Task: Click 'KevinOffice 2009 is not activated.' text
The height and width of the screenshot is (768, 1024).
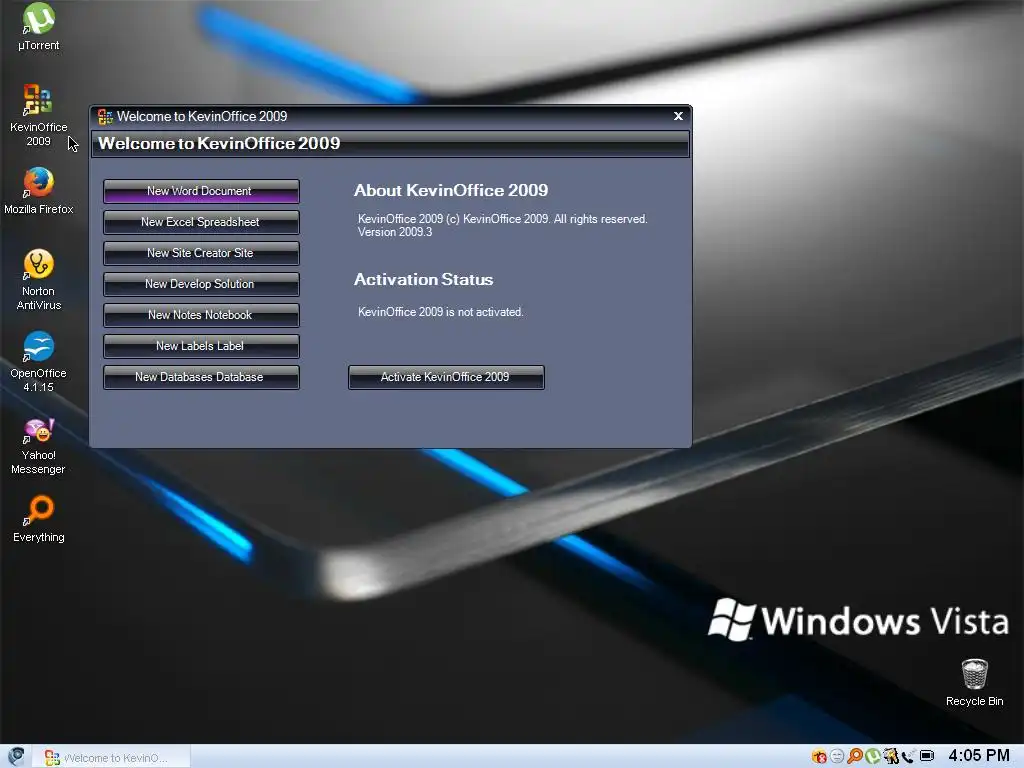Action: 440,312
